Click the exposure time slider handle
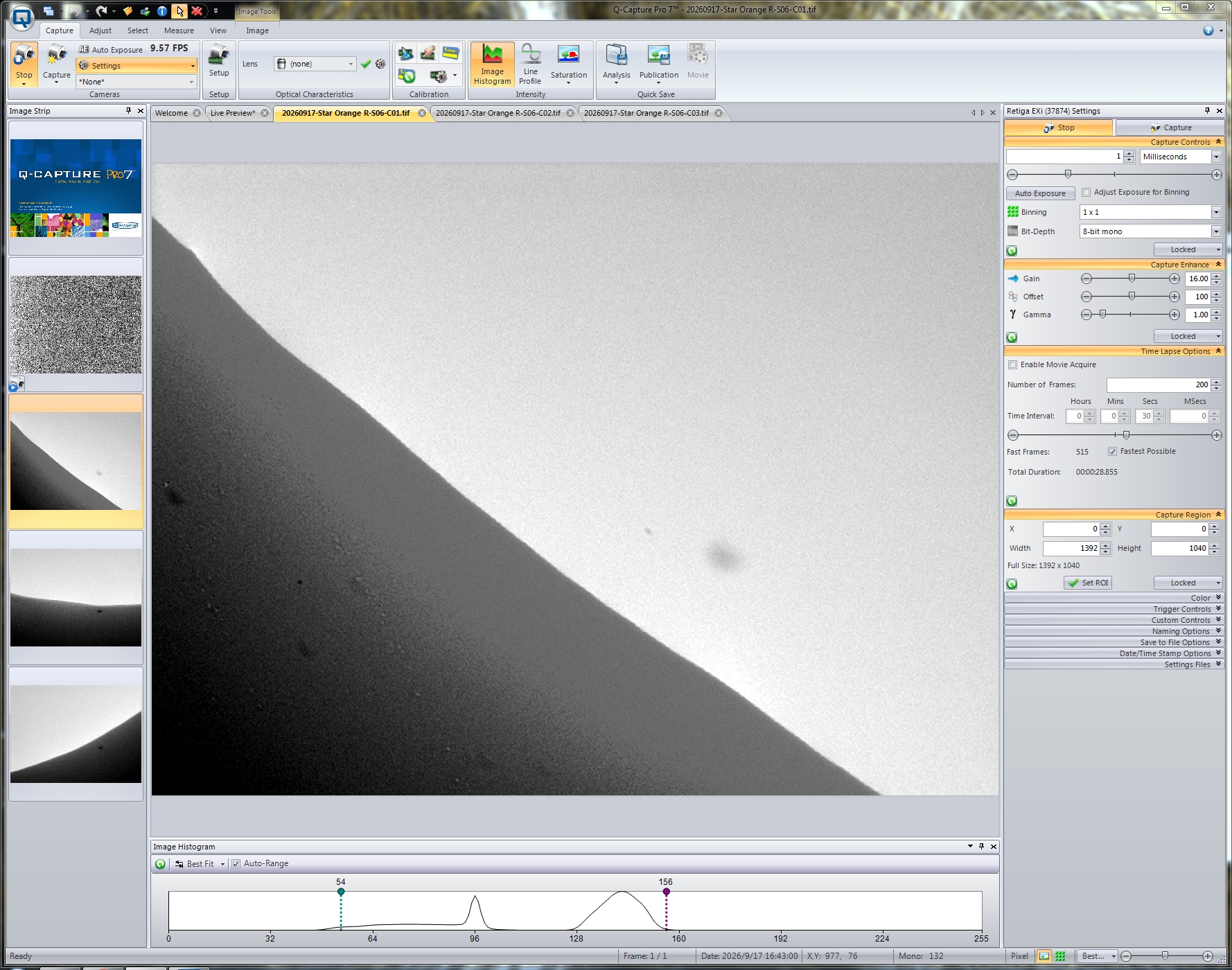1232x970 pixels. coord(1068,175)
